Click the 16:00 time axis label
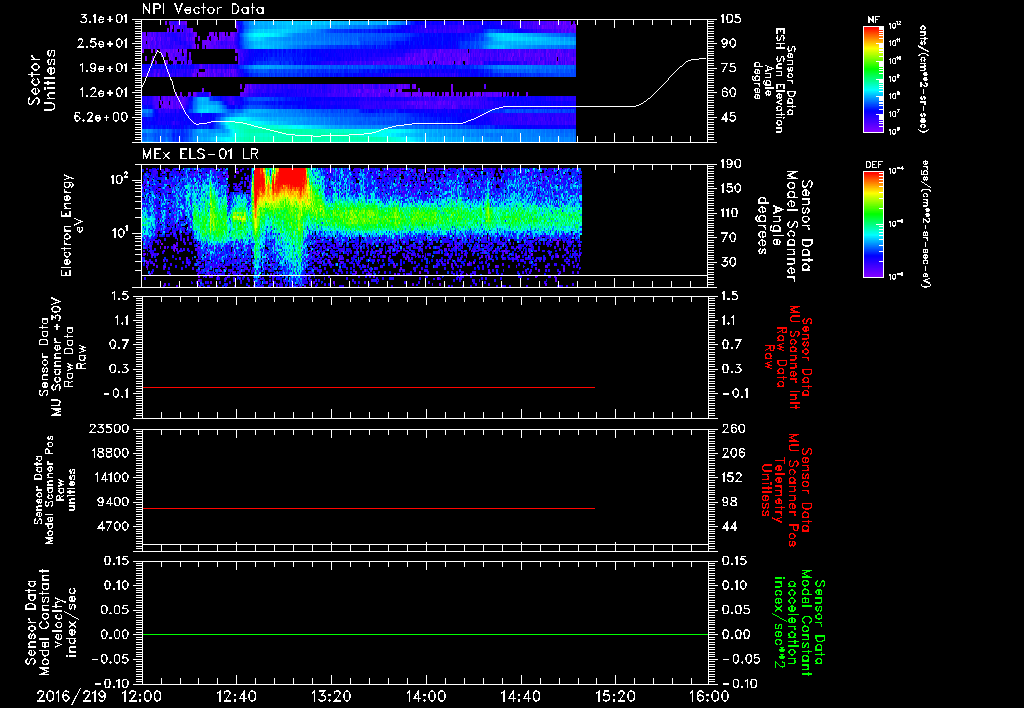Screen dimensions: 1024x708 (x=709, y=696)
